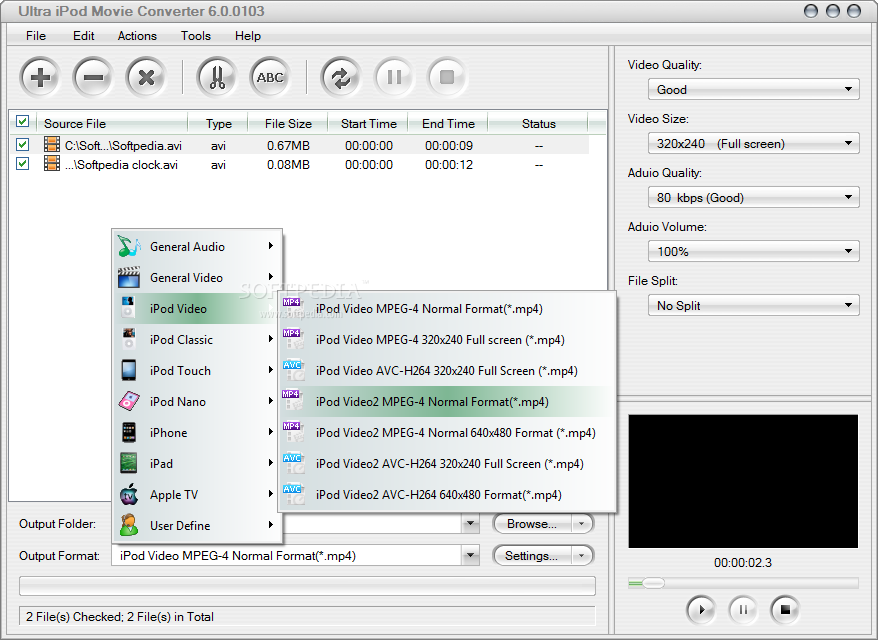
Task: Expand the Output Format combo box arrow
Action: point(471,555)
